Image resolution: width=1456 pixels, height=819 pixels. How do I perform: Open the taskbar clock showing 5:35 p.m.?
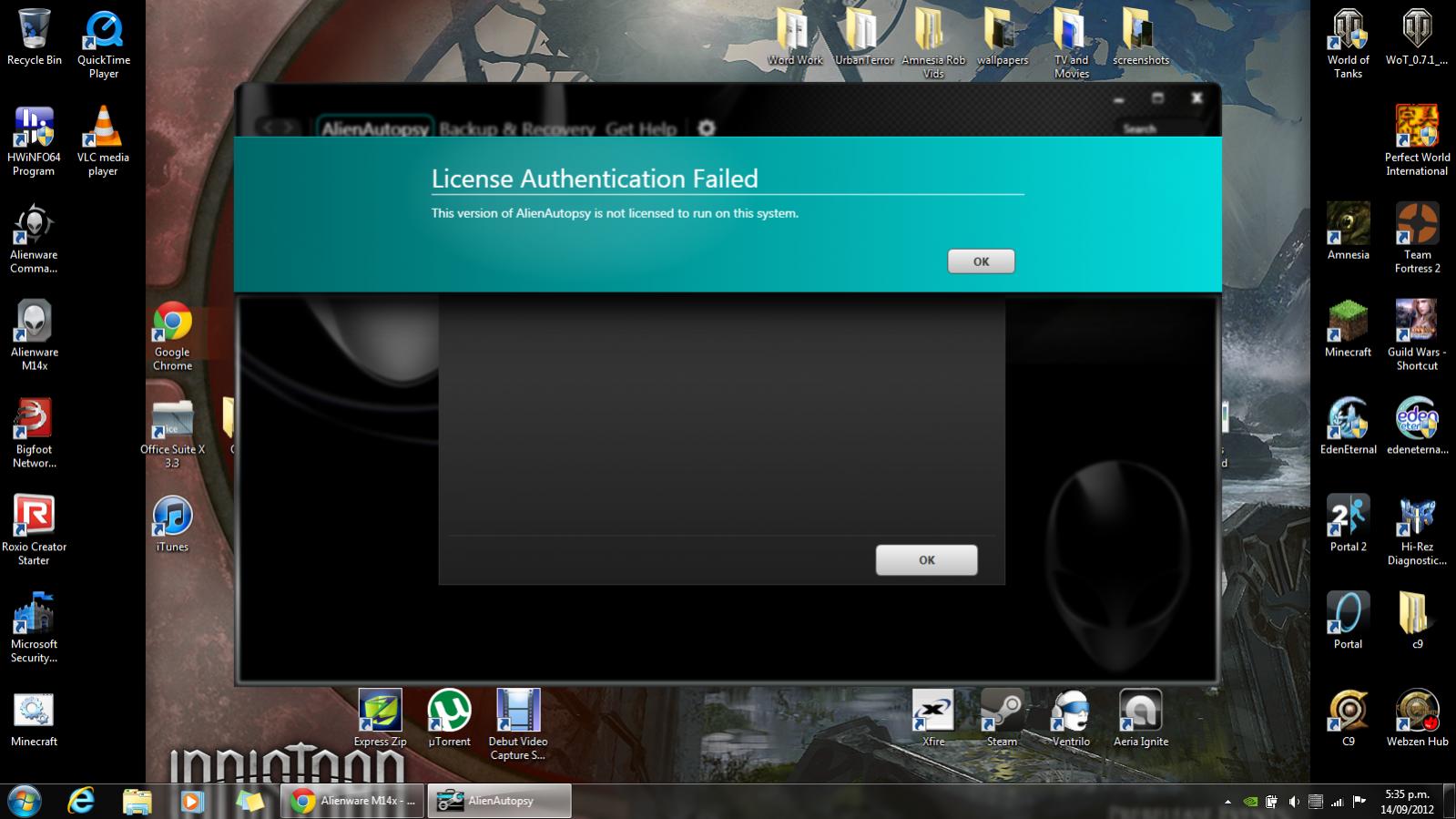click(x=1407, y=802)
